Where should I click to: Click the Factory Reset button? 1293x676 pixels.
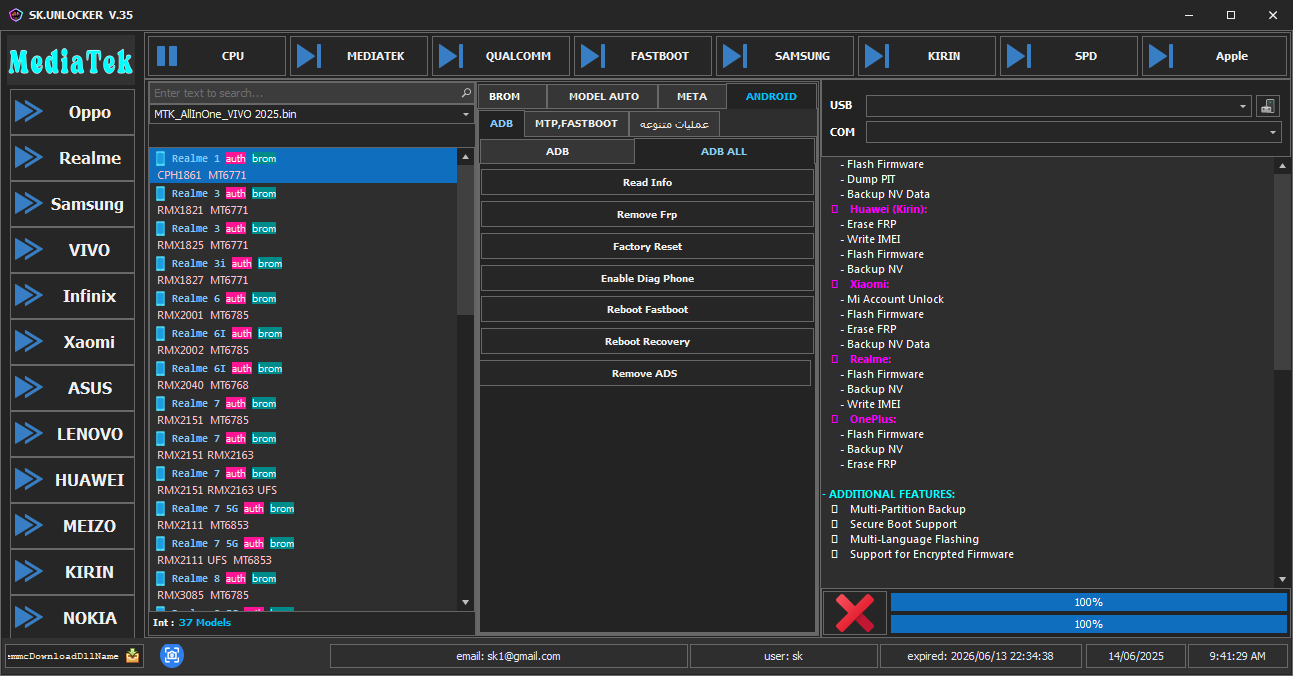point(647,246)
